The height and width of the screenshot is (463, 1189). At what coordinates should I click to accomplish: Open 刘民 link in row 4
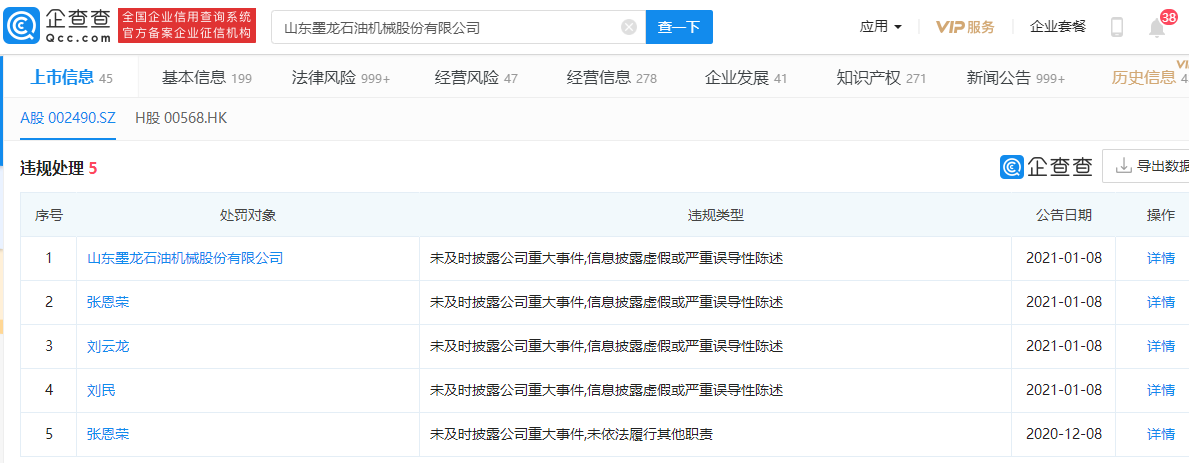click(102, 390)
